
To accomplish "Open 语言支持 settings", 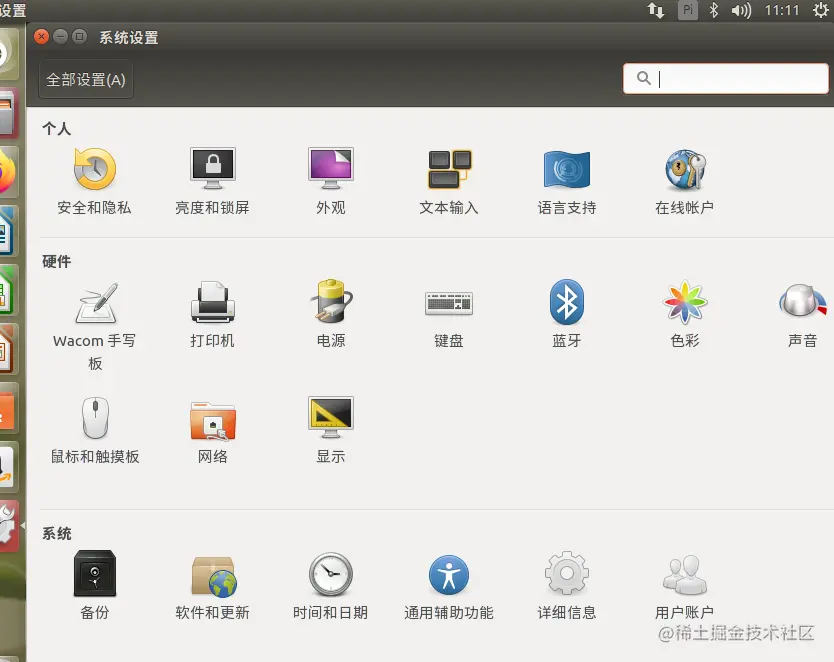I will click(x=566, y=181).
